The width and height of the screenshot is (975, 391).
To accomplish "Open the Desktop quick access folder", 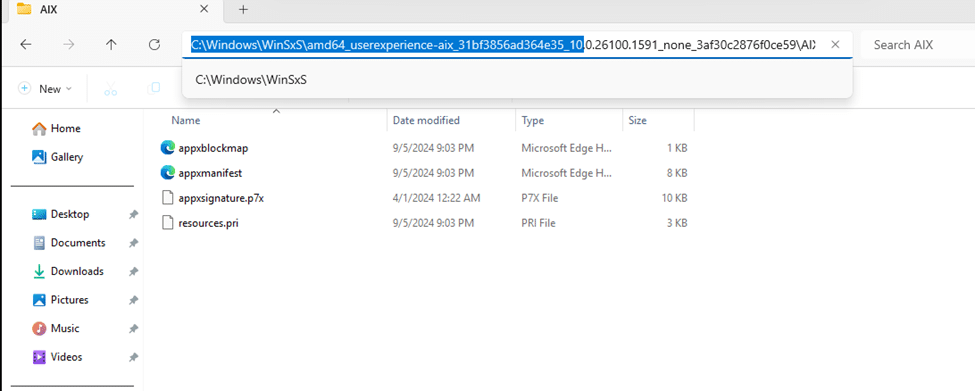I will pos(60,214).
